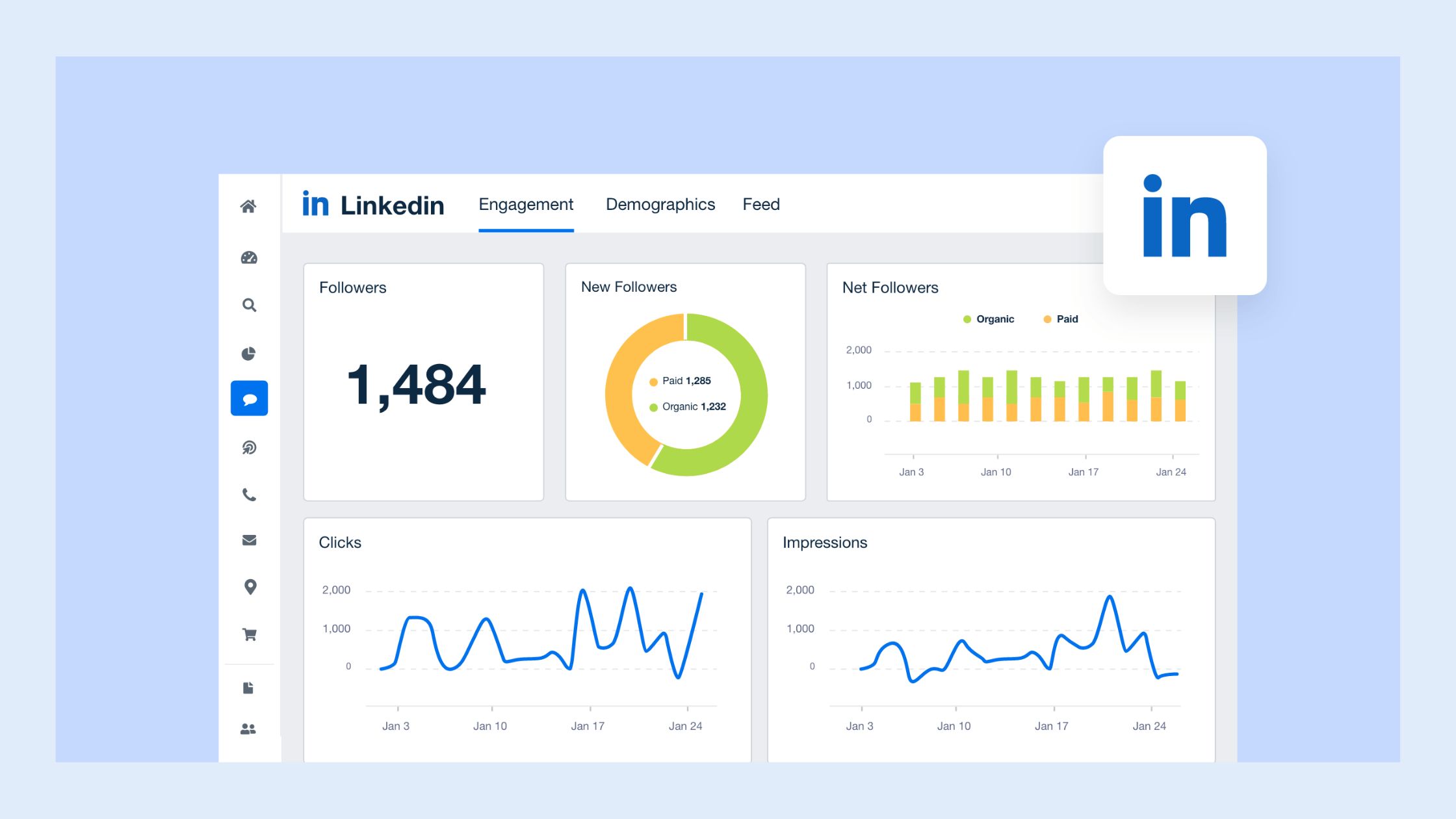The width and height of the screenshot is (1456, 819).
Task: Click the Jan 3 label on Clicks chart
Action: click(x=396, y=726)
